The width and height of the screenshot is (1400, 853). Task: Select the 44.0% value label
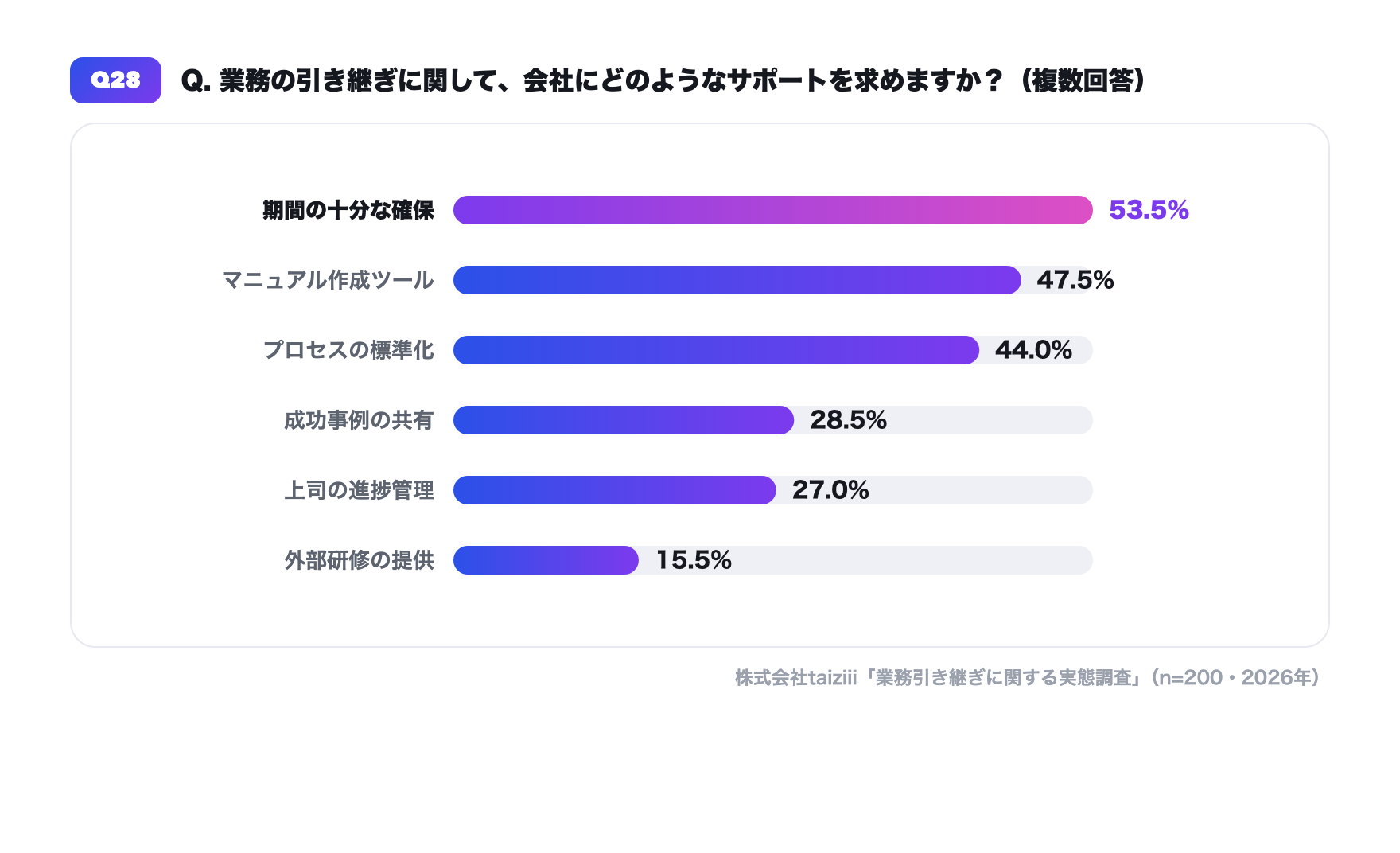click(x=1033, y=350)
